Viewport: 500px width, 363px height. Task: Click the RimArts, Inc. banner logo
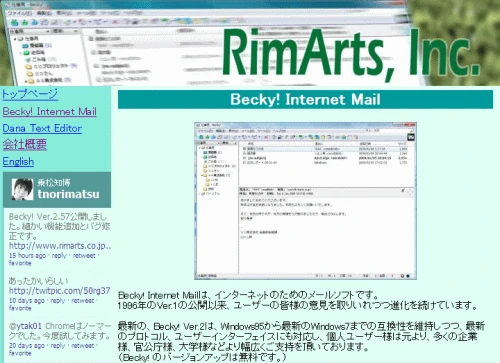pyautogui.click(x=351, y=53)
